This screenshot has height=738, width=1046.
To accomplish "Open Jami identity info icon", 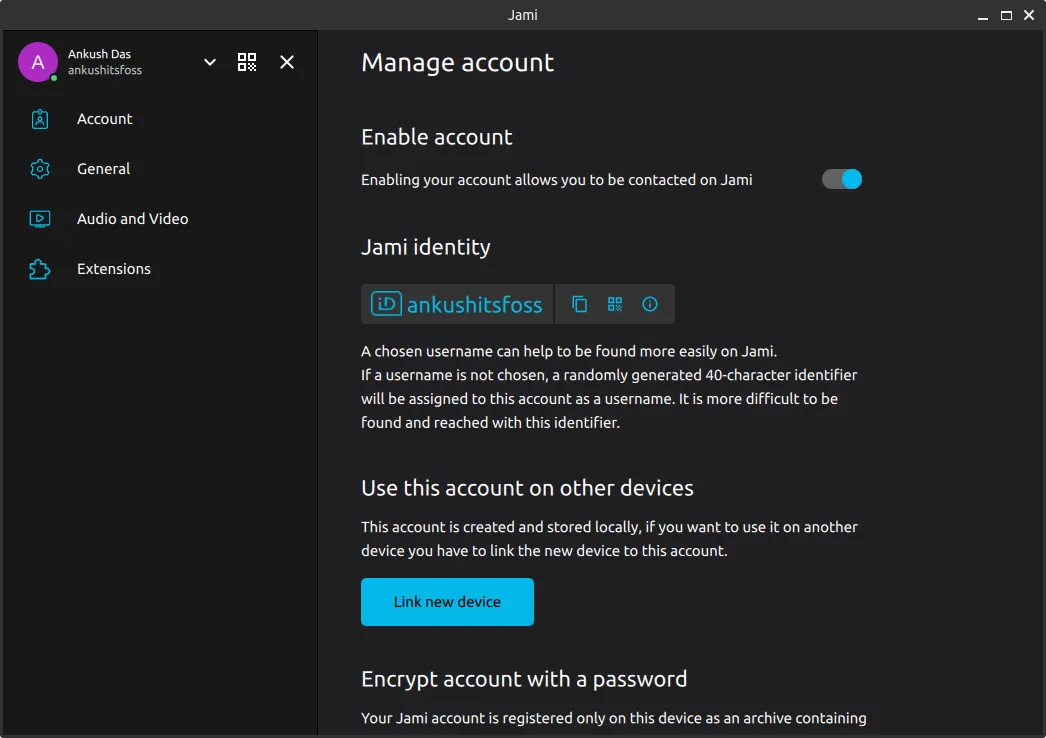I will point(650,304).
